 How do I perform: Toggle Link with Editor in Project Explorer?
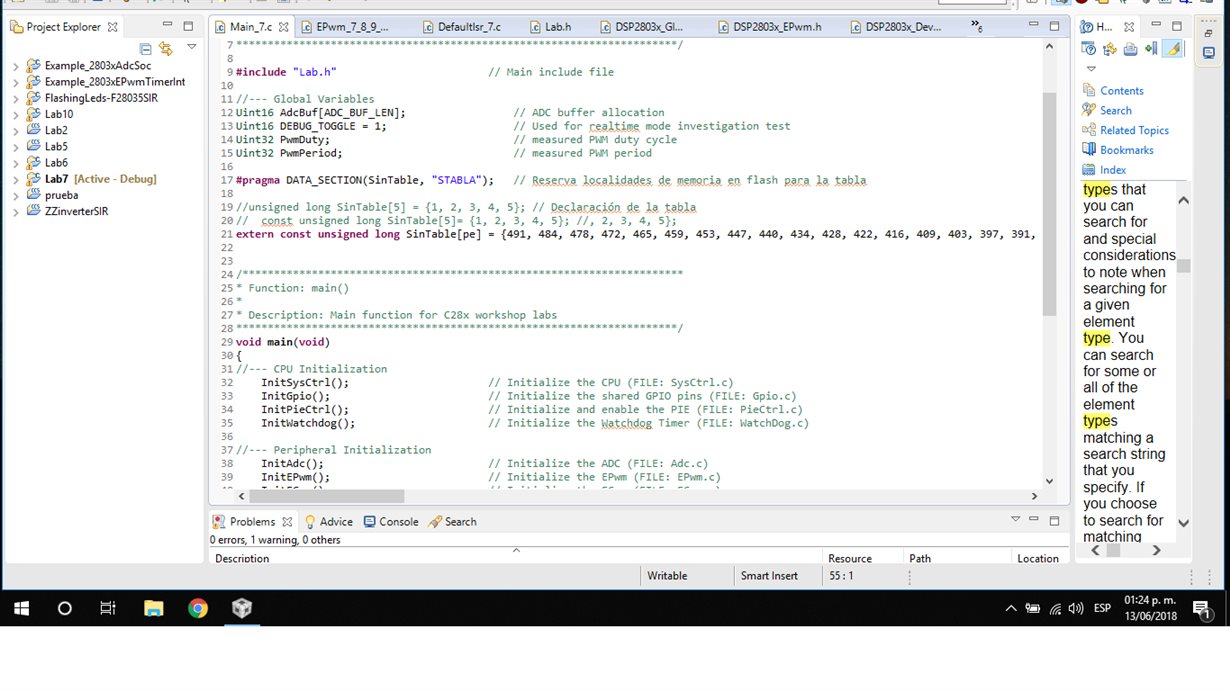166,48
